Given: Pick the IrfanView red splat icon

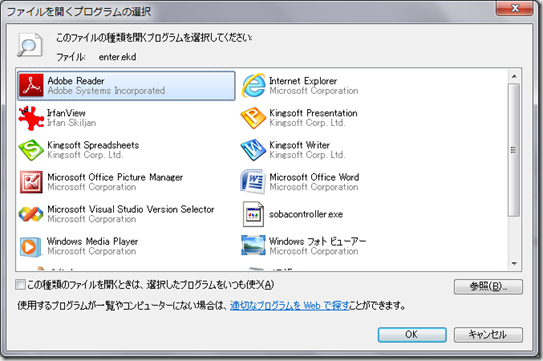Looking at the screenshot, I should tap(31, 118).
